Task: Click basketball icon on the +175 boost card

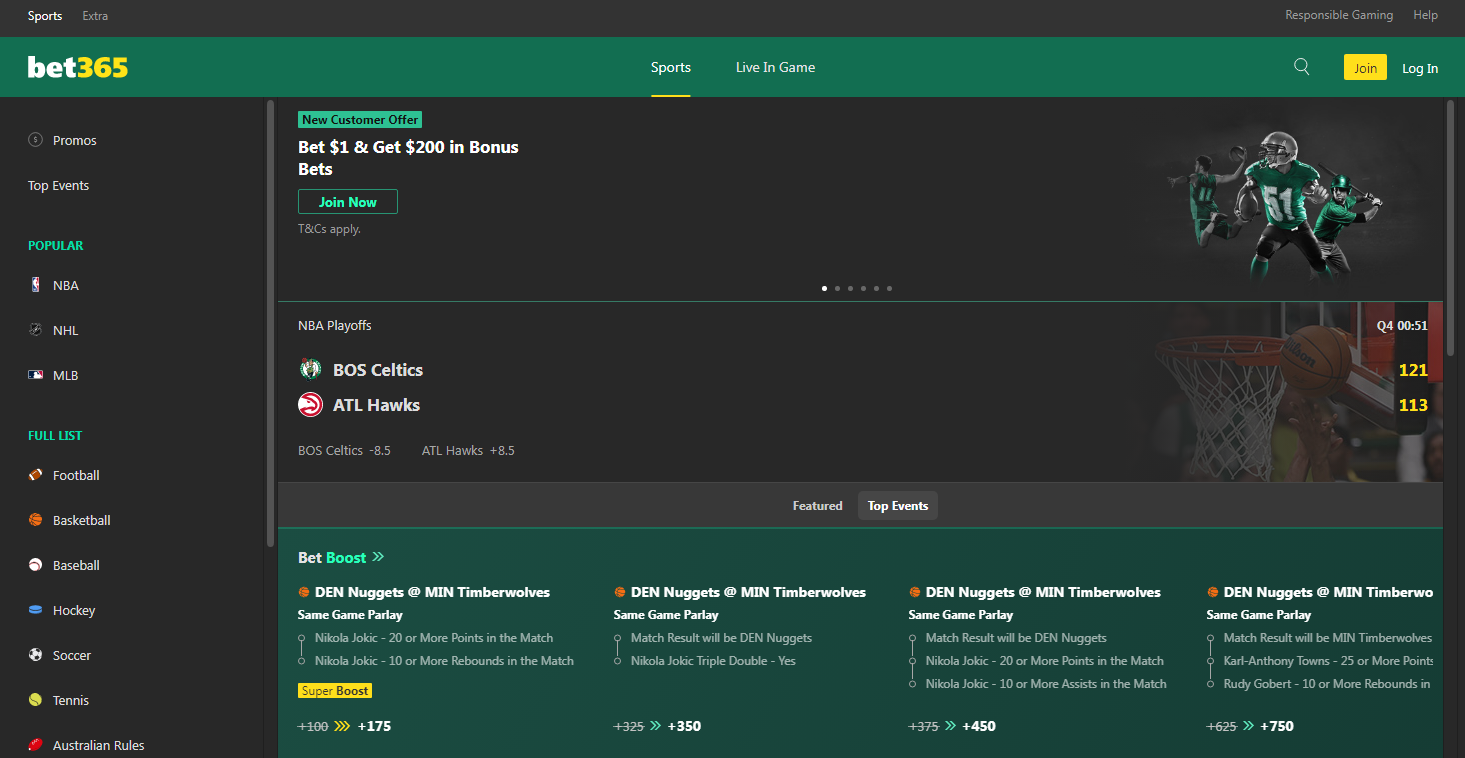Action: tap(304, 592)
